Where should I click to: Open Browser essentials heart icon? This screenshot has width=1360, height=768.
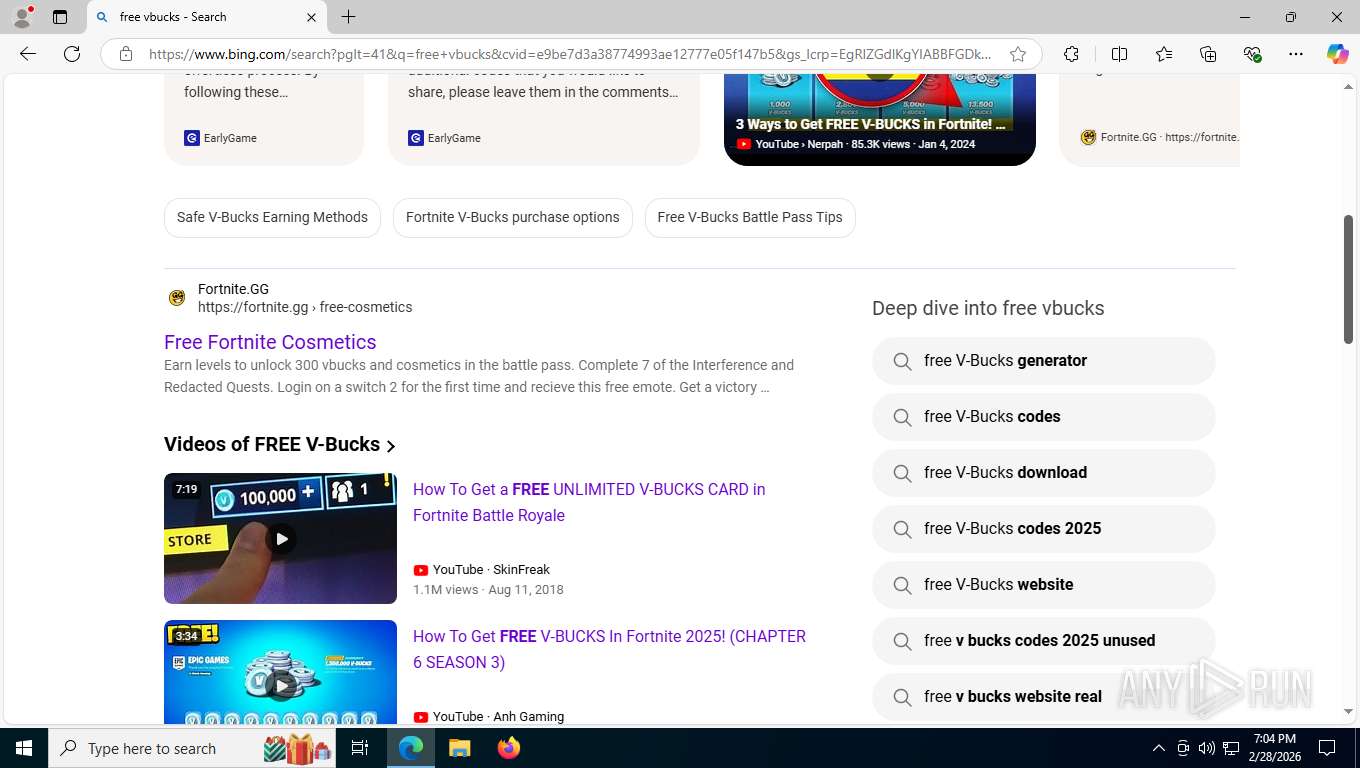(1252, 54)
